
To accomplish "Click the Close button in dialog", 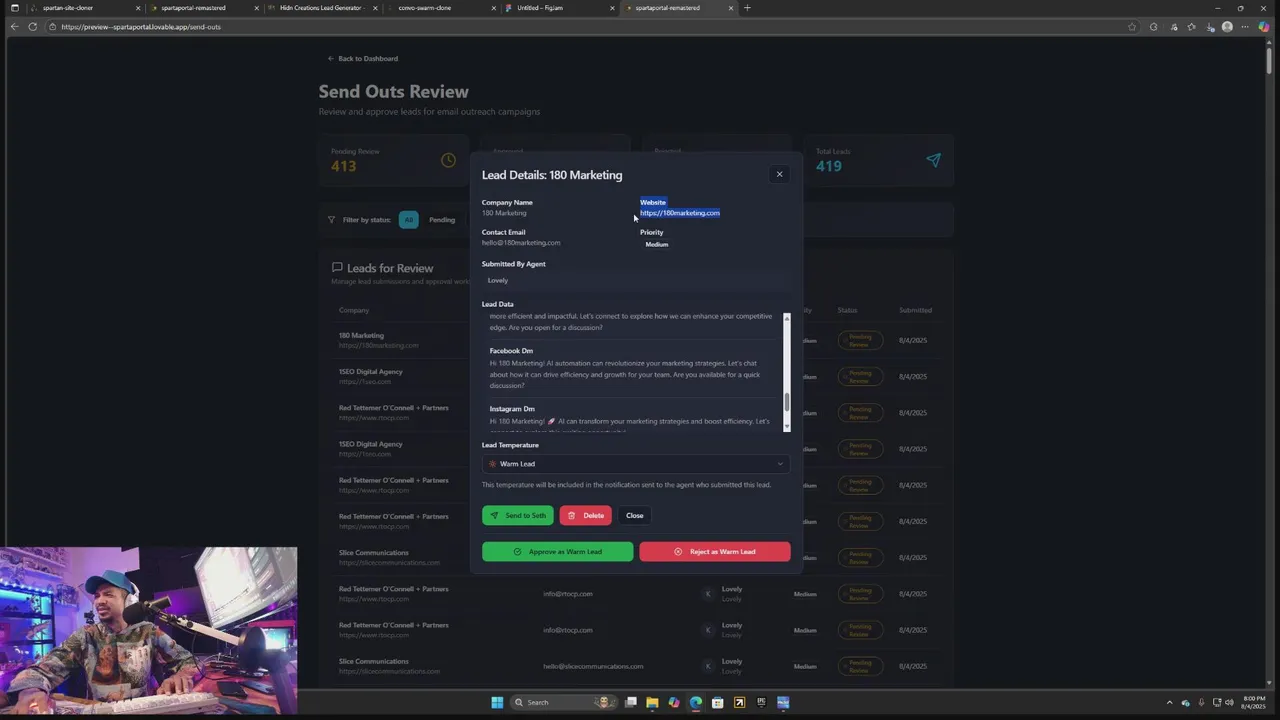I will tap(635, 515).
